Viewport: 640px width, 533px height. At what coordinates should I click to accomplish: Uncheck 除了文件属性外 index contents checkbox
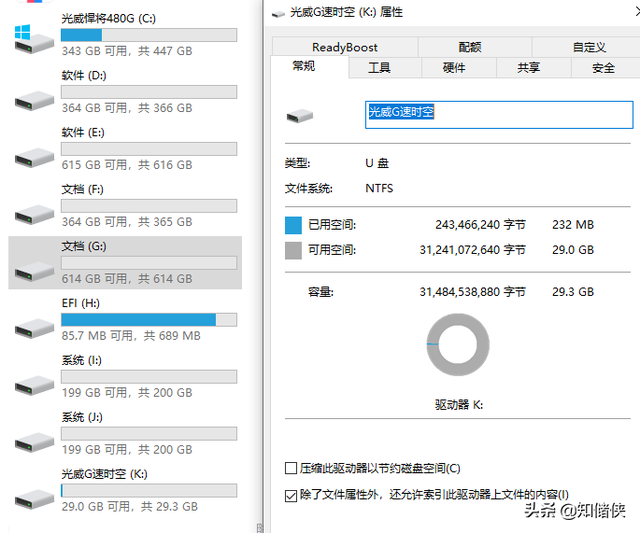pyautogui.click(x=291, y=495)
